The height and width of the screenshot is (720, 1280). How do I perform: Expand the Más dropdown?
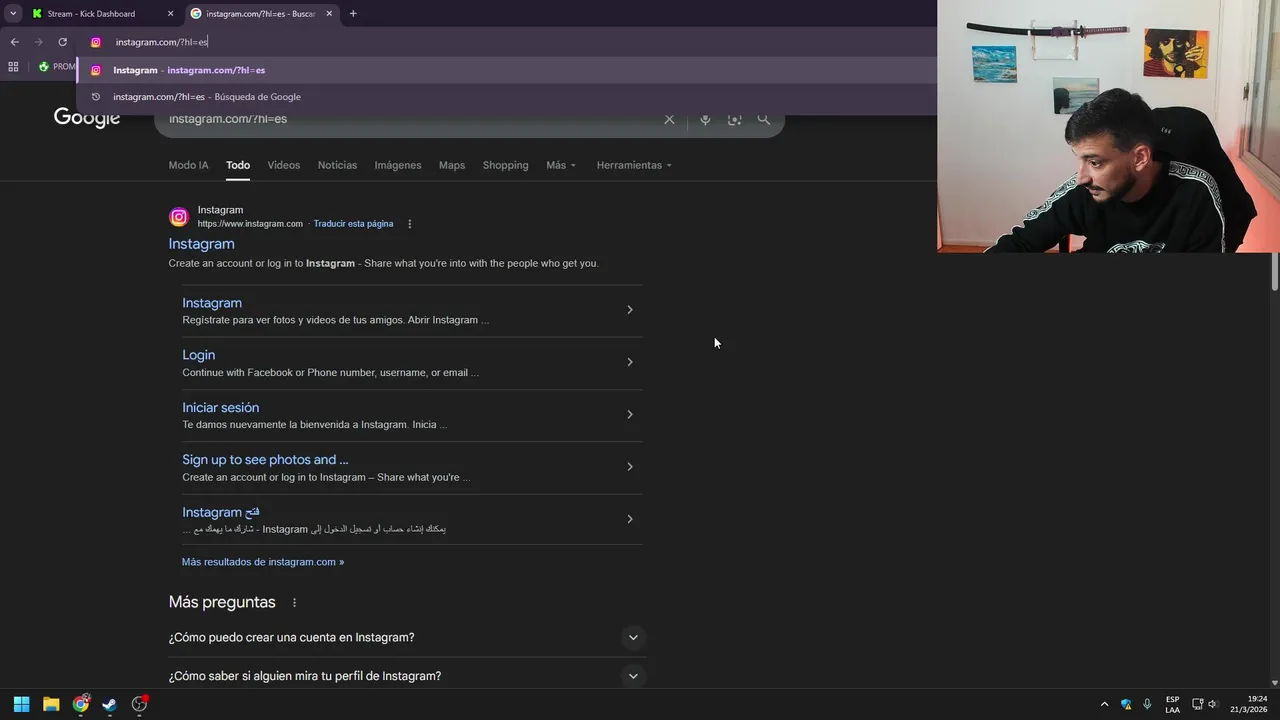point(561,165)
